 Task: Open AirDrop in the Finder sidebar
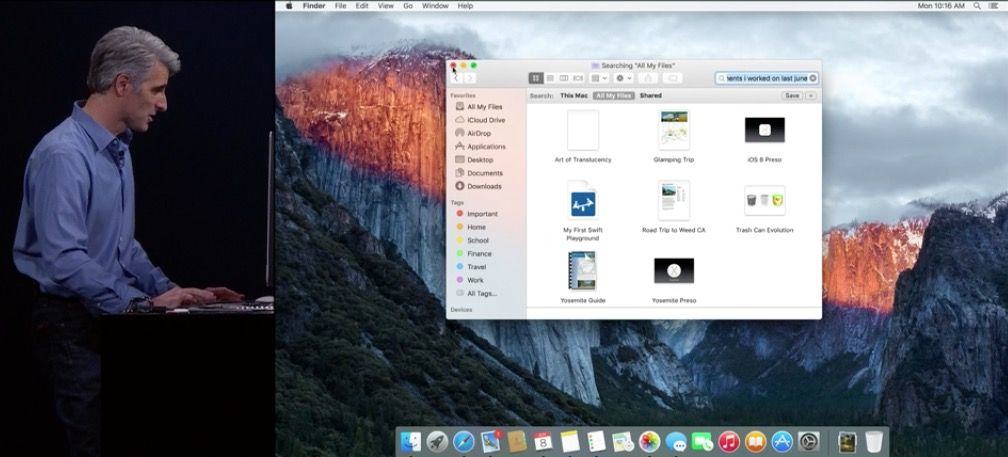point(479,133)
